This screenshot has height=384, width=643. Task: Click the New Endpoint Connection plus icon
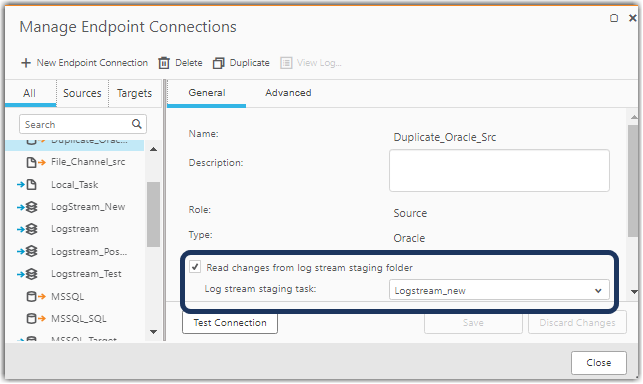pyautogui.click(x=26, y=63)
